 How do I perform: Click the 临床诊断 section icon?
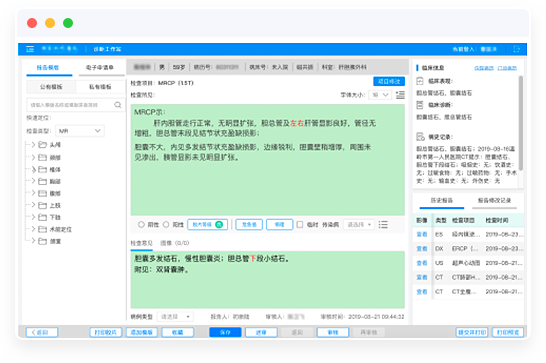point(420,105)
